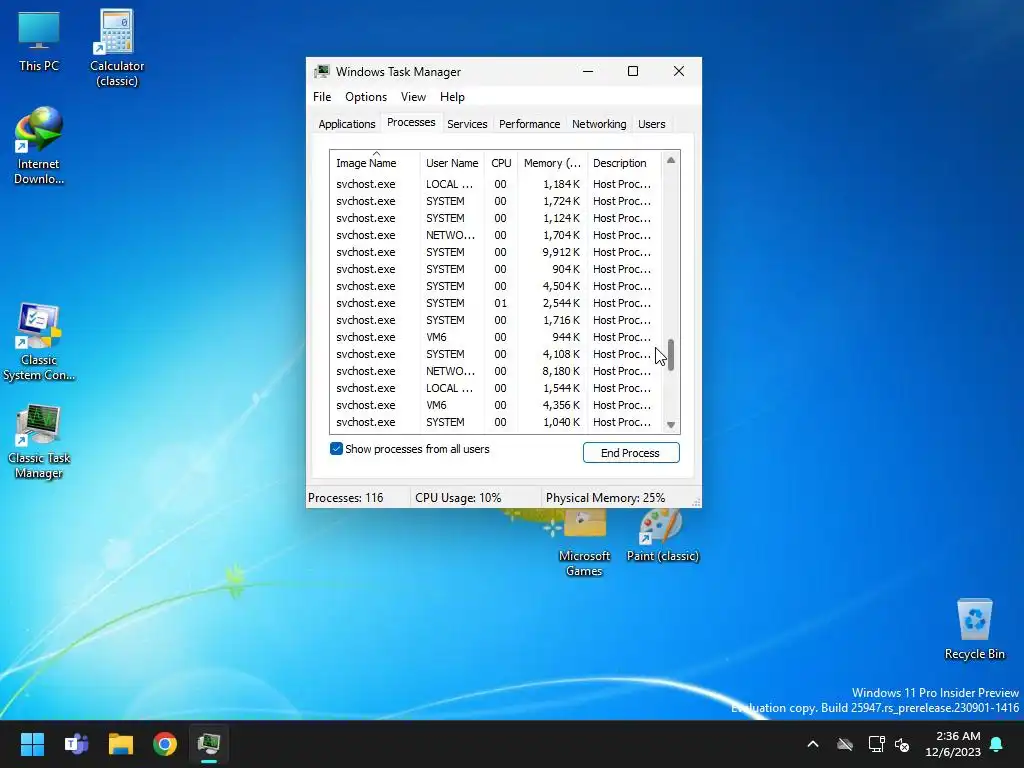
Task: Select svchost.exe row with 1,704 K
Action: pos(494,235)
